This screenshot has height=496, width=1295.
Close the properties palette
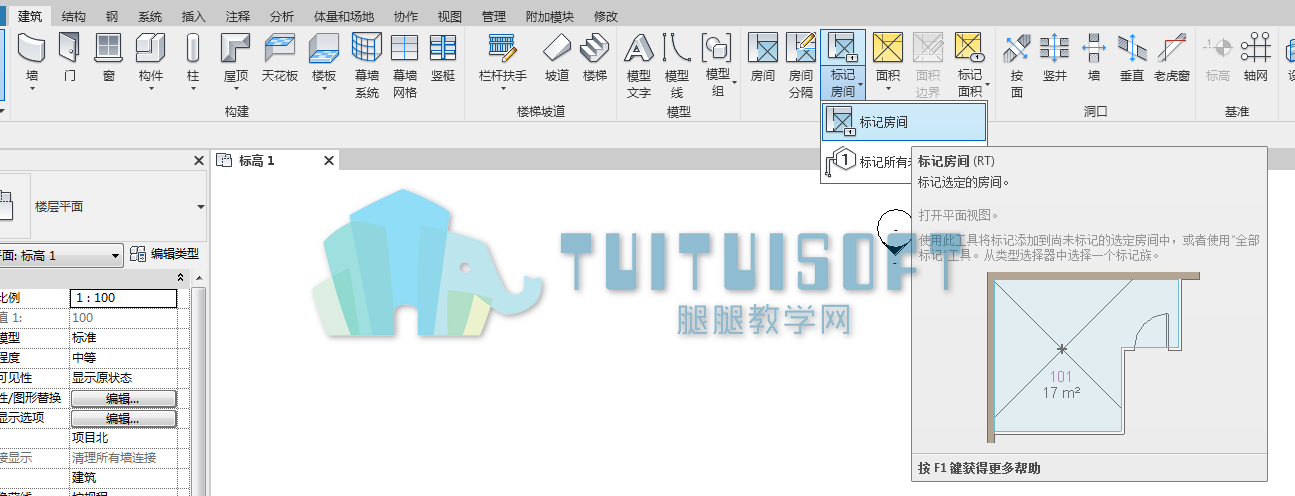pyautogui.click(x=197, y=160)
